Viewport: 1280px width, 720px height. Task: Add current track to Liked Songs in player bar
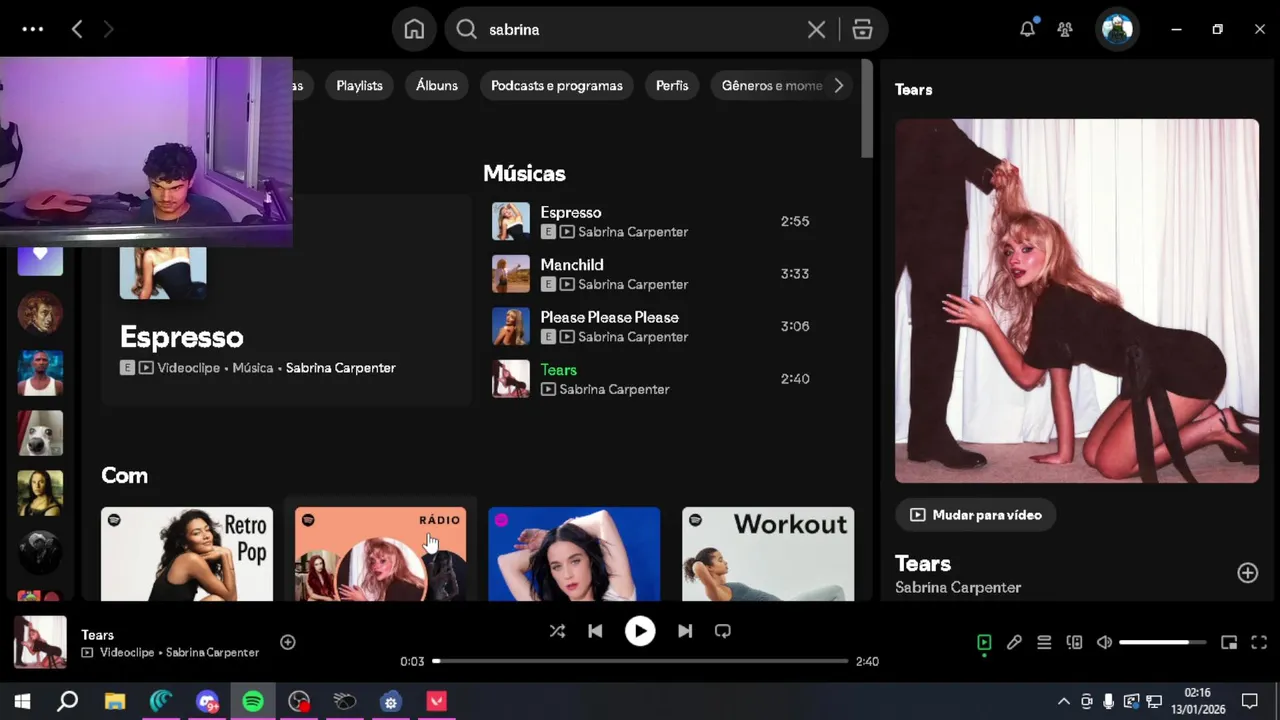tap(287, 642)
